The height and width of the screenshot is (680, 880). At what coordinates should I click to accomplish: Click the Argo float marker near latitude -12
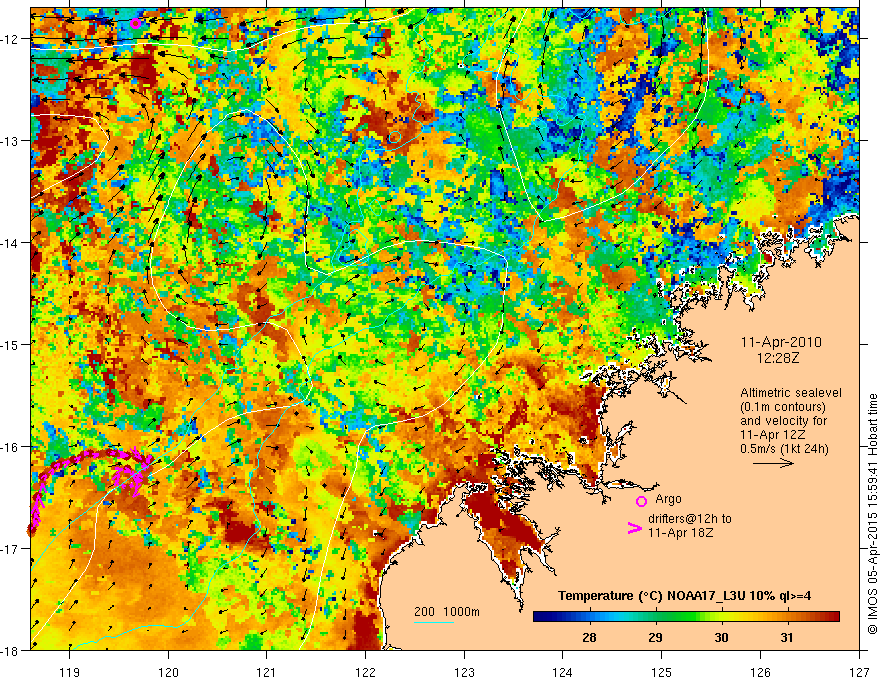click(x=135, y=23)
